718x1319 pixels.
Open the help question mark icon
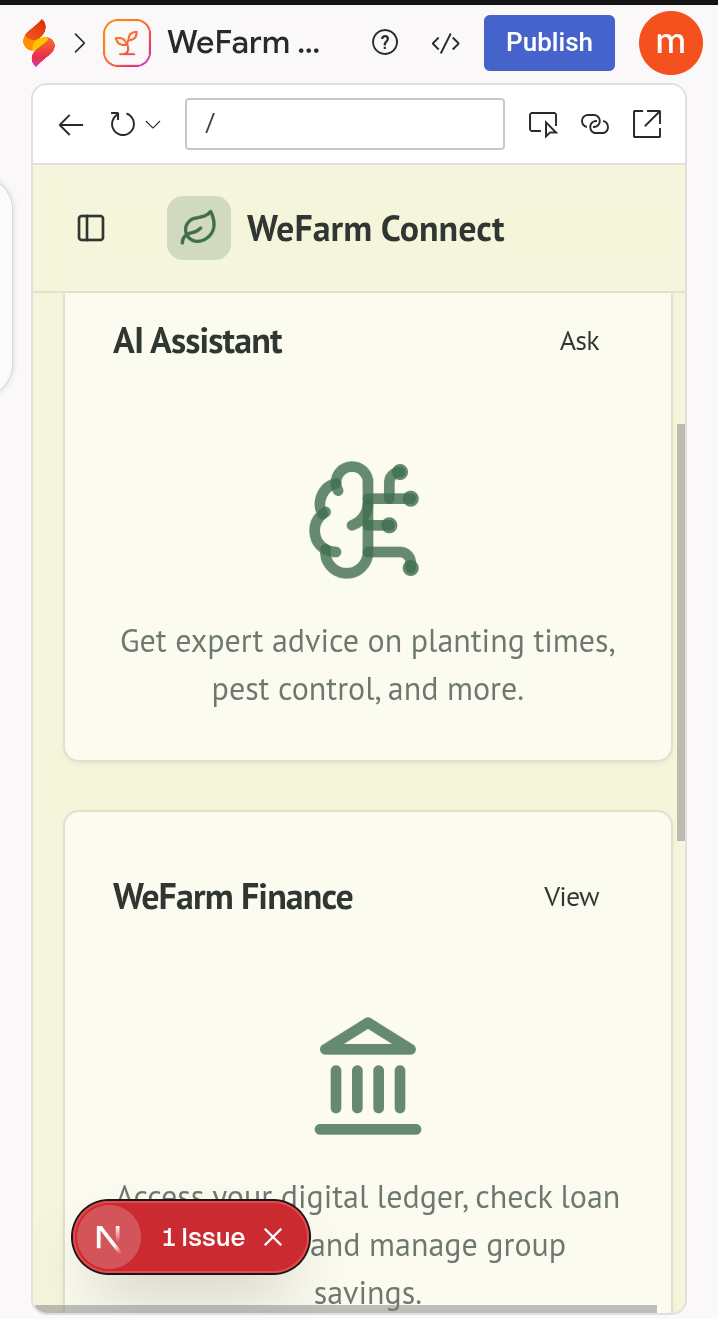click(385, 43)
